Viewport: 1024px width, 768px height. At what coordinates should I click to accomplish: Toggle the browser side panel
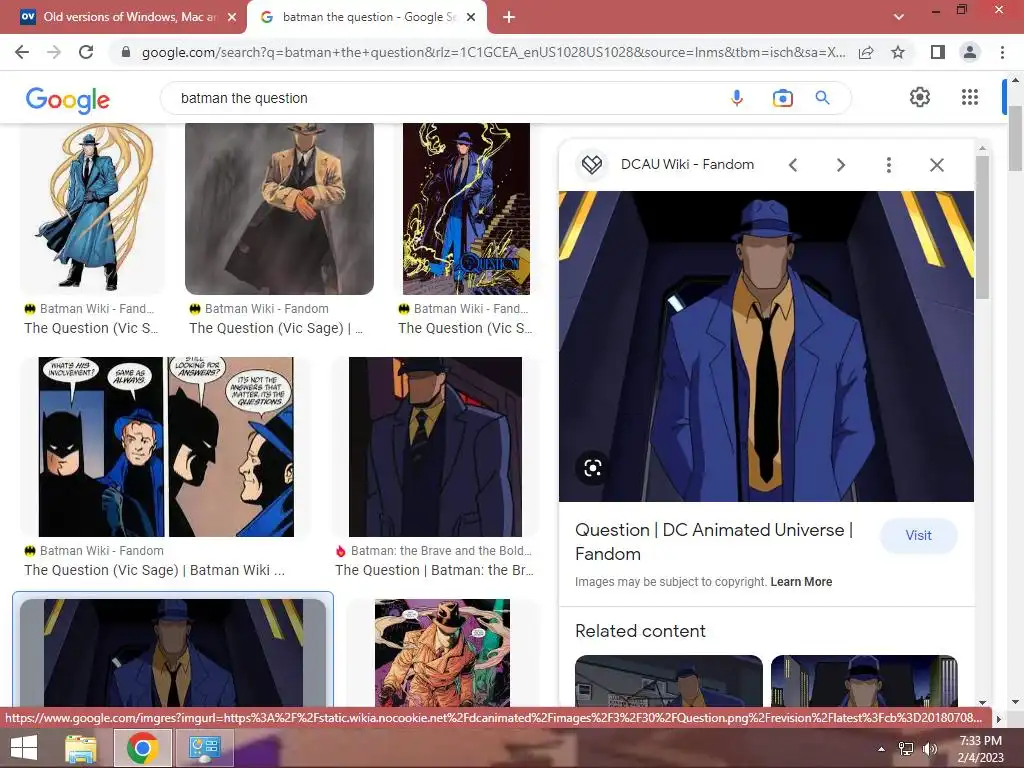[938, 52]
